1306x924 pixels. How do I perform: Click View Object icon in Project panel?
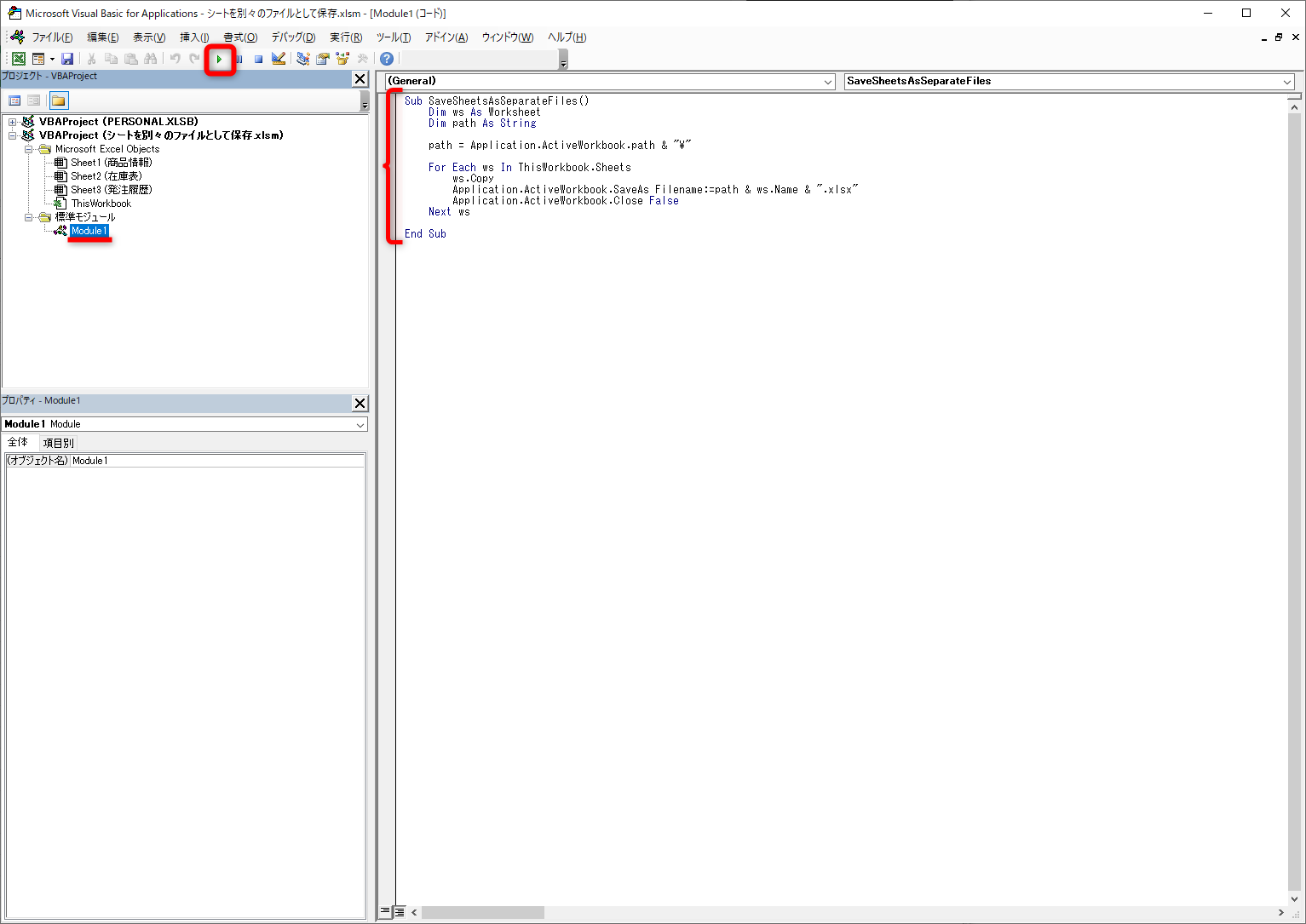(34, 100)
